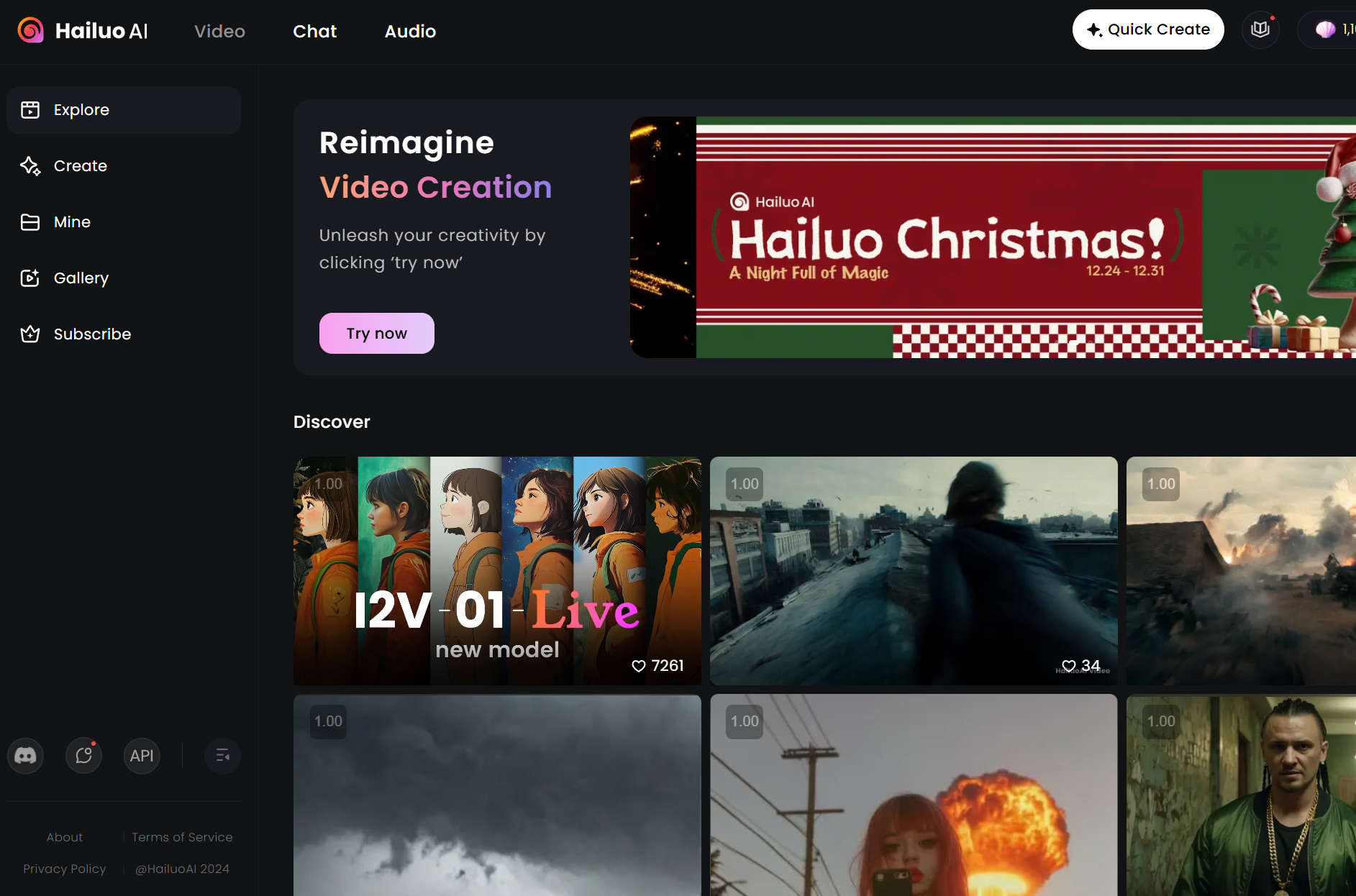
Task: Click the feedback chat bubble icon
Action: click(84, 756)
